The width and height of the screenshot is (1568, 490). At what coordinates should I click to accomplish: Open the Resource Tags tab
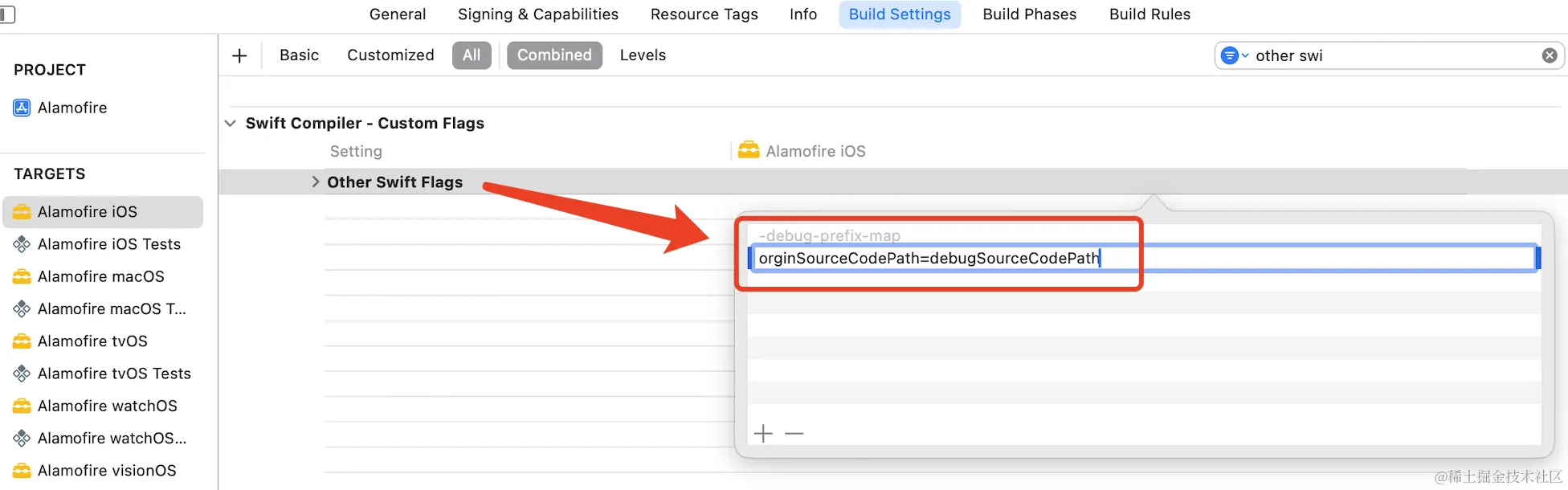click(x=704, y=14)
